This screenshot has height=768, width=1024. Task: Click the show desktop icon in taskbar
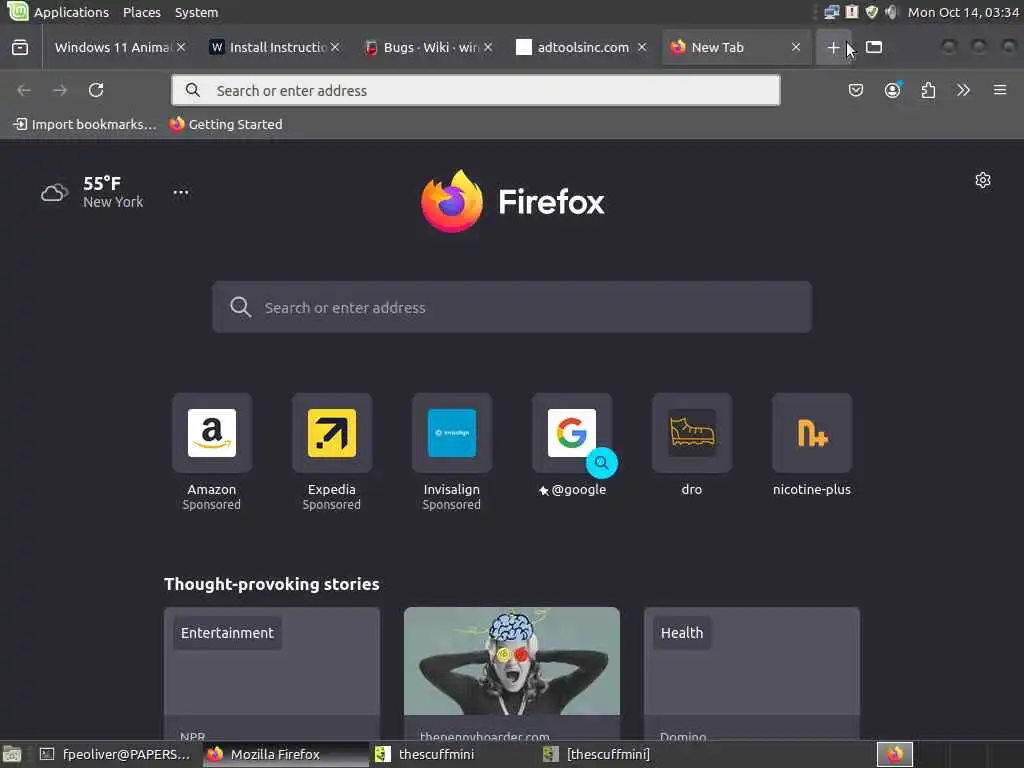pyautogui.click(x=12, y=755)
